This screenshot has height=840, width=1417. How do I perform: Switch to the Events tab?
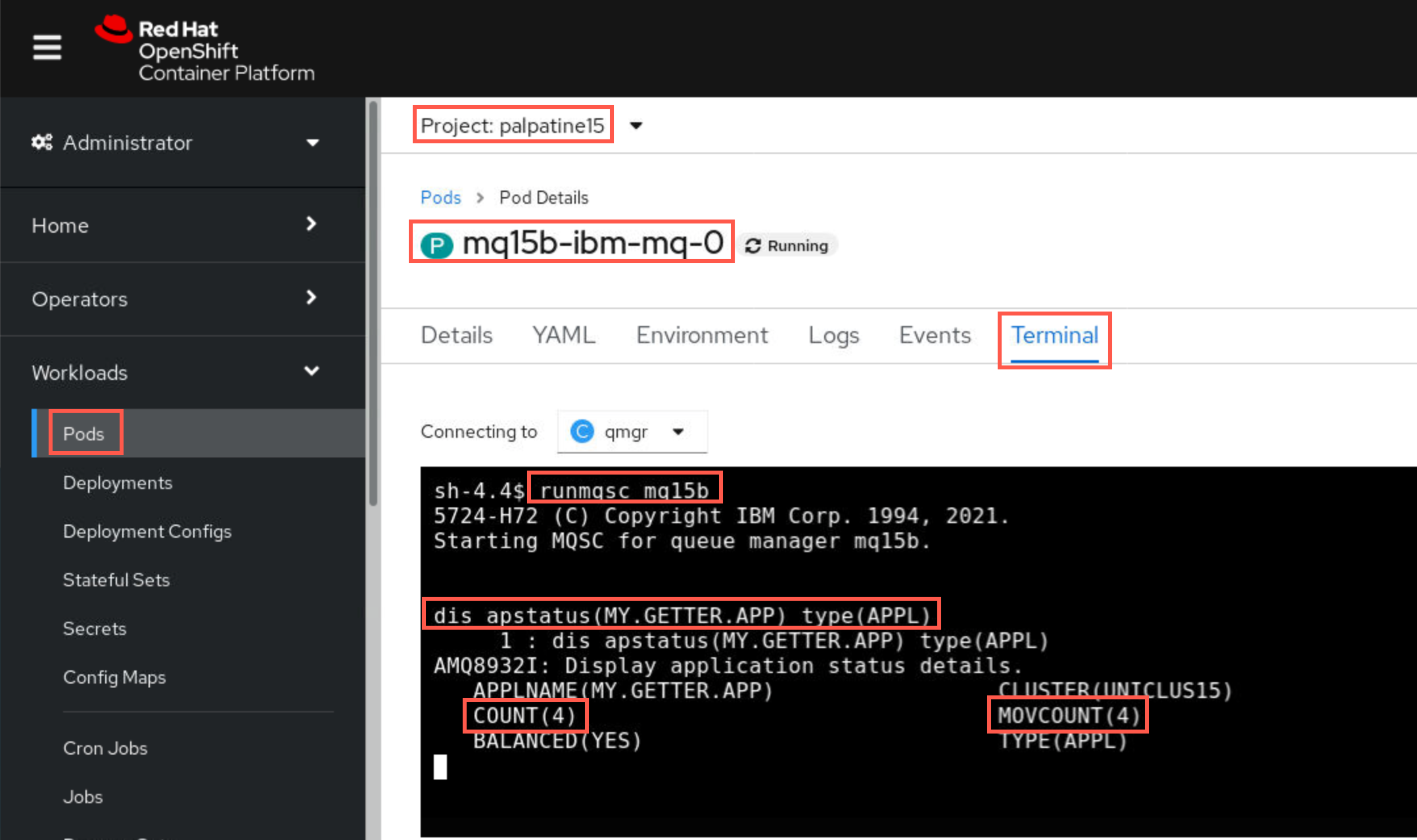click(935, 335)
